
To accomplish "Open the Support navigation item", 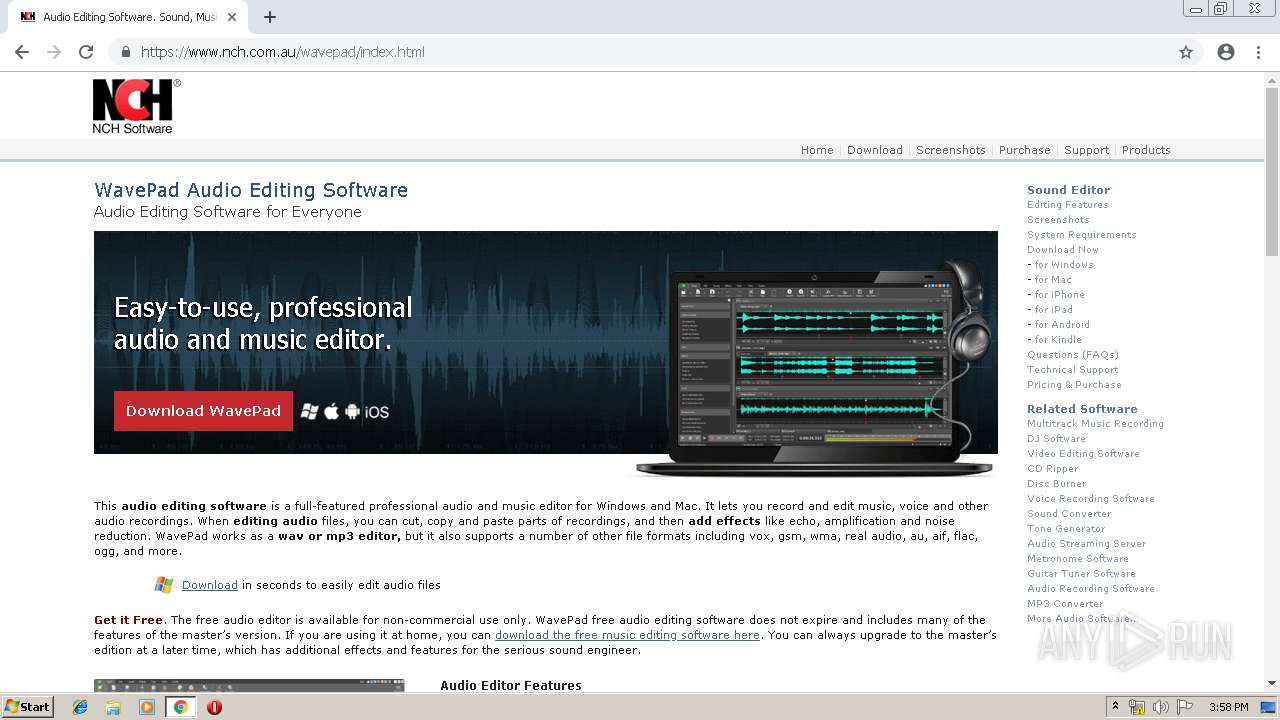I will (x=1086, y=150).
